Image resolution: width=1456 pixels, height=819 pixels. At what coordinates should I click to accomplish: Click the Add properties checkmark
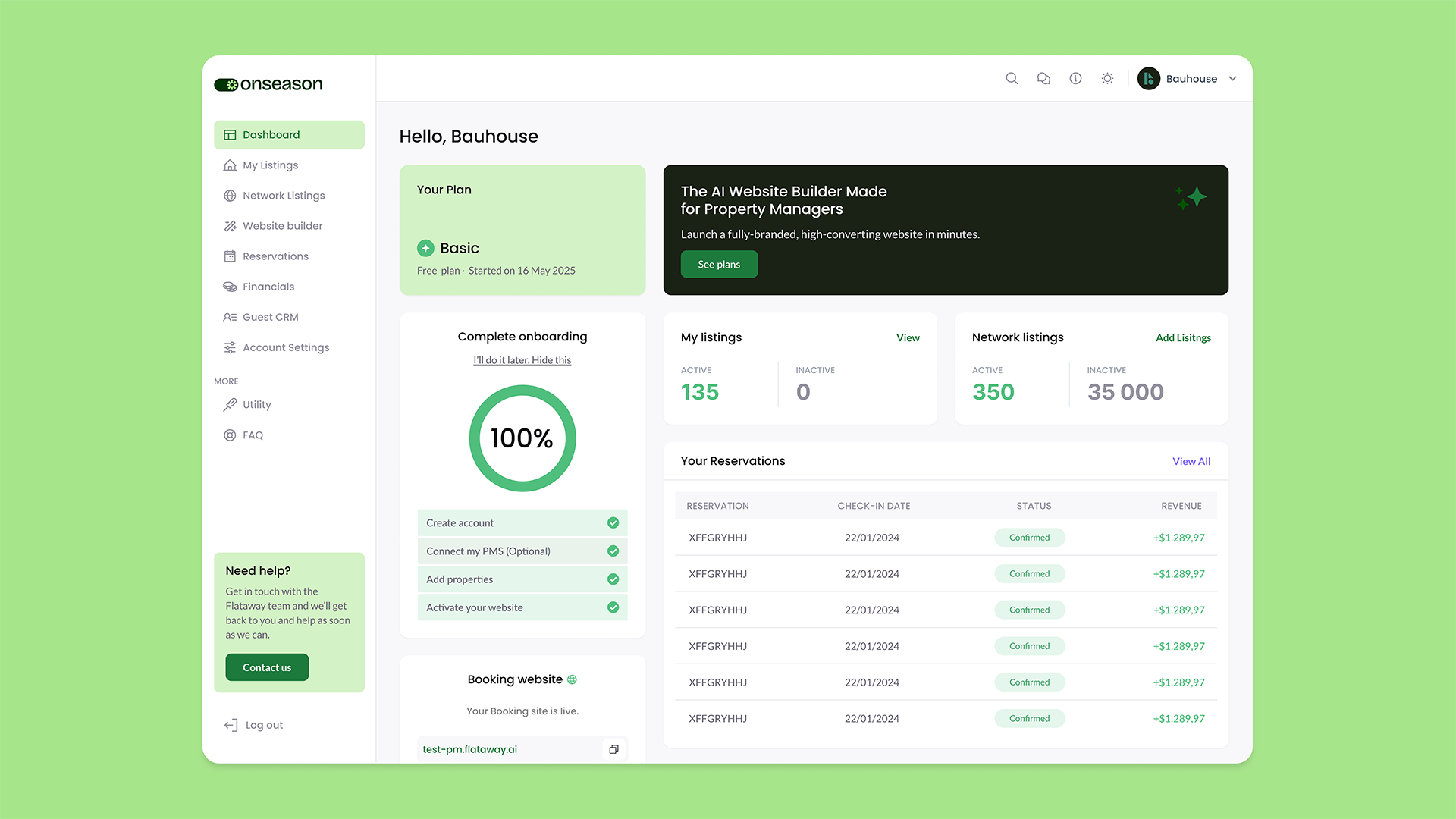pos(613,579)
